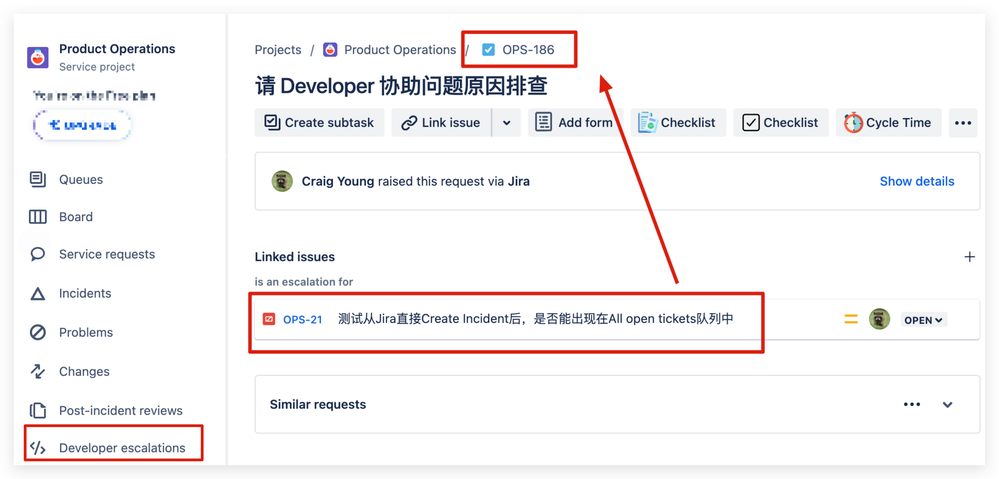Click the issue title 请 Developer 协助问题原因排查
Viewport: 999px width, 479px height.
pos(401,86)
